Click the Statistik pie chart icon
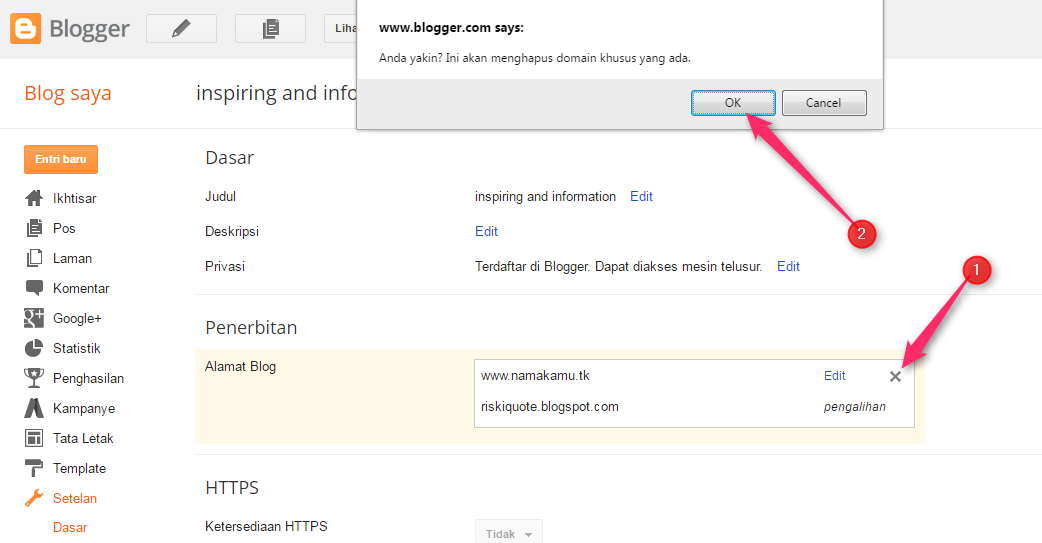Image resolution: width=1042 pixels, height=543 pixels. (34, 348)
